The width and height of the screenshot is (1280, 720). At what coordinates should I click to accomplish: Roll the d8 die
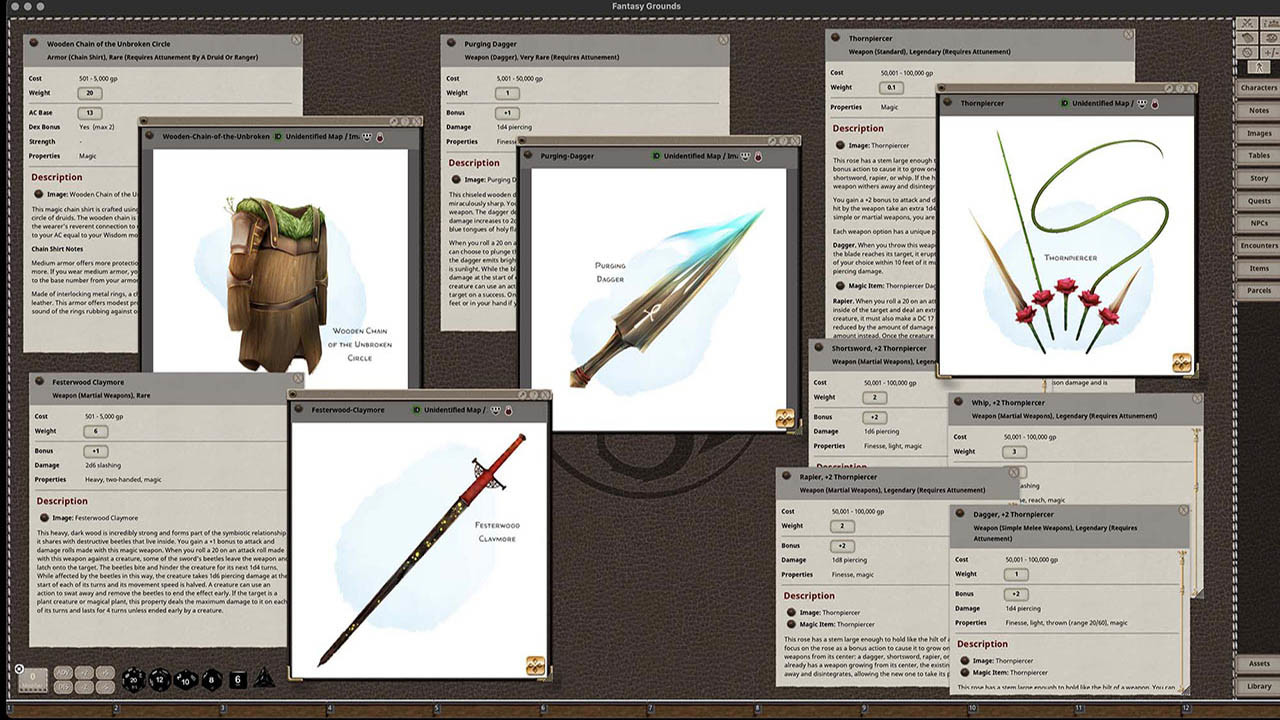pos(211,681)
